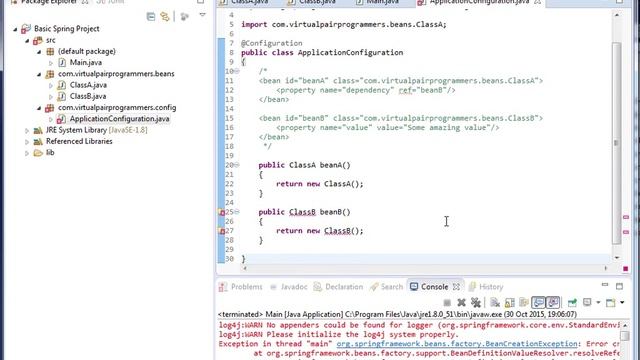Screen dimensions: 640x360
Task: Click editor horizontal scroll left arrow
Action: 244,268
